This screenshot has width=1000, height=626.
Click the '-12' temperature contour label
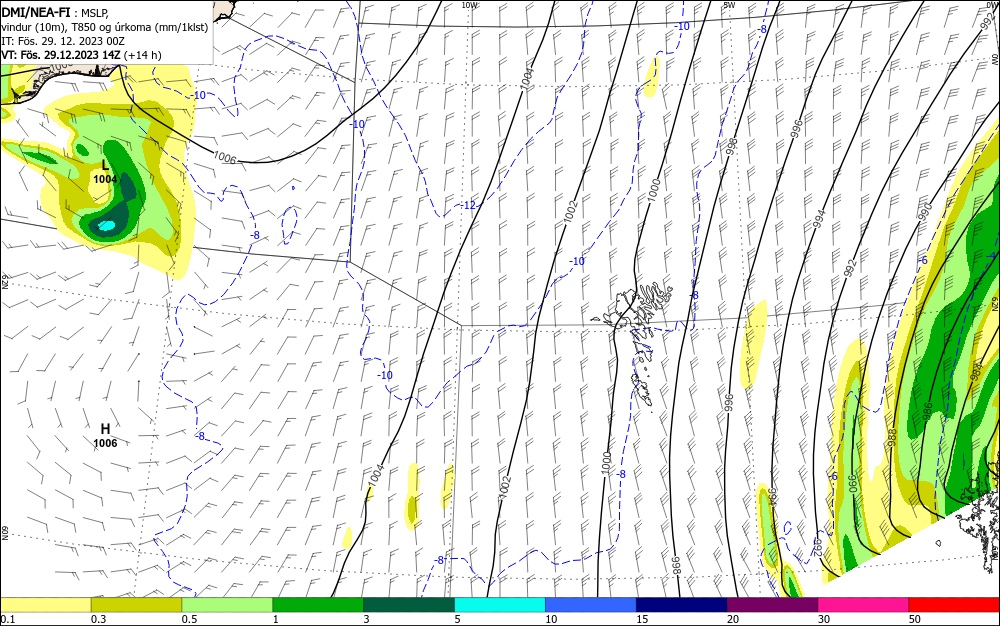[469, 205]
